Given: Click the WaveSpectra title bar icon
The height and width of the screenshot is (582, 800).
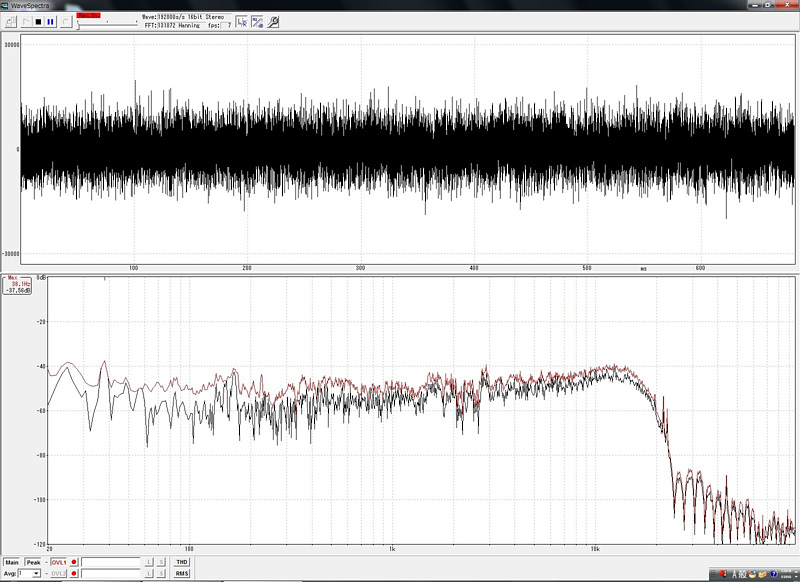Looking at the screenshot, I should point(5,5).
